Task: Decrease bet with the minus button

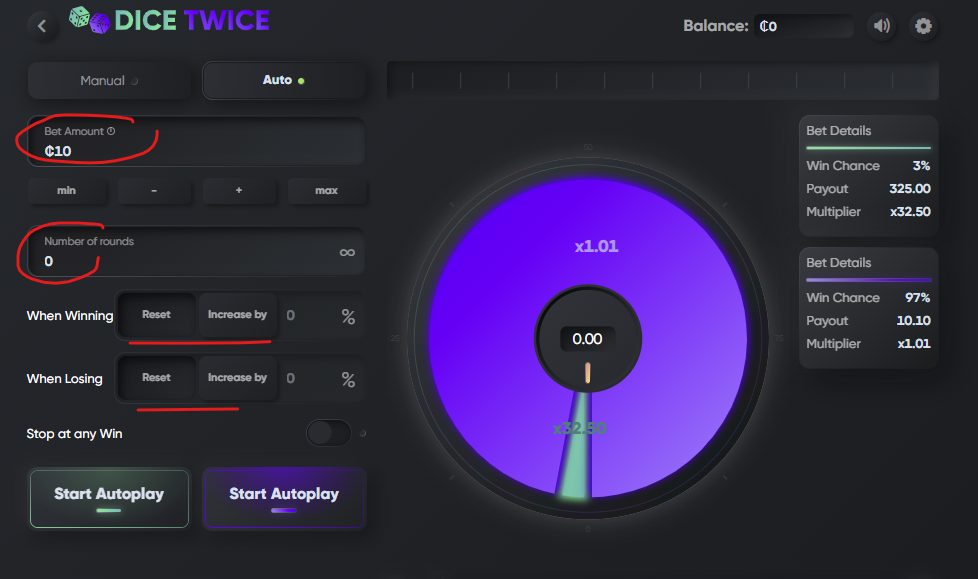Action: tap(154, 190)
